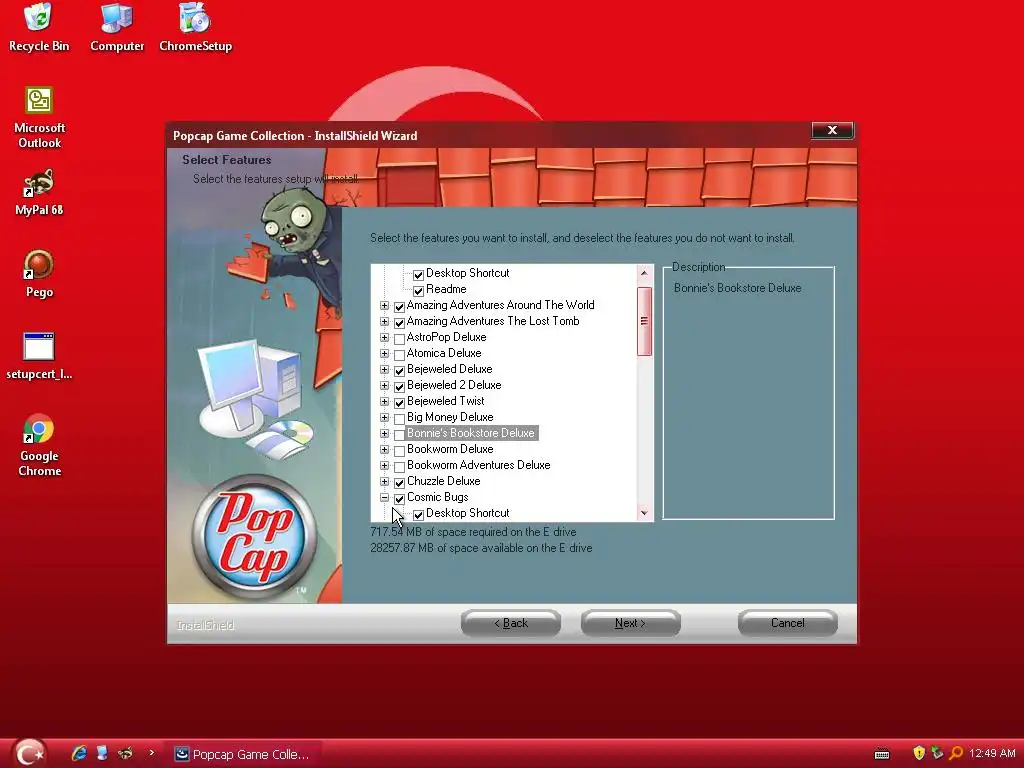
Task: Uncheck the Chuzzle Deluxe checkbox
Action: tap(400, 483)
